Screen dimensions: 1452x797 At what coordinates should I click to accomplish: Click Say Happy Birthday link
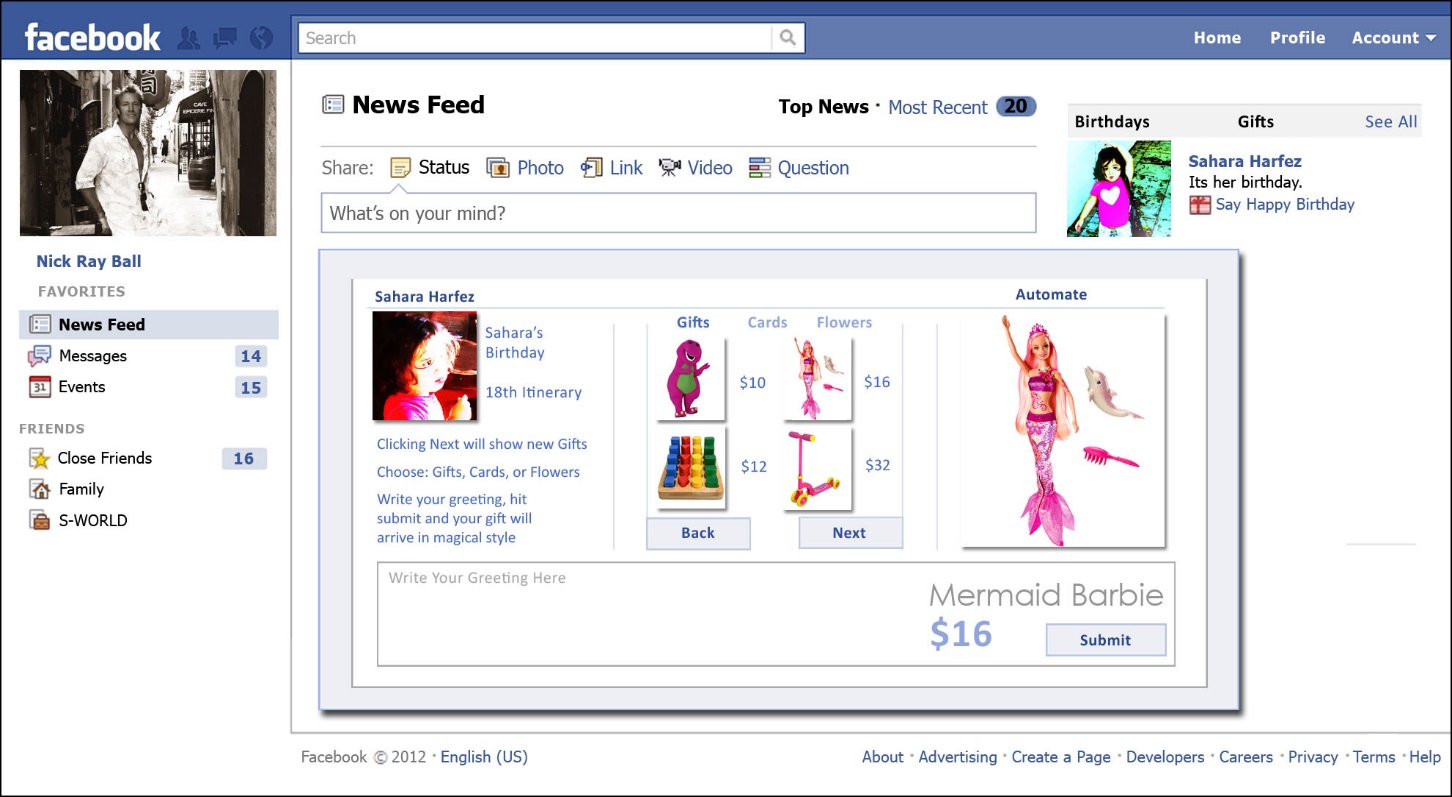[x=1285, y=204]
